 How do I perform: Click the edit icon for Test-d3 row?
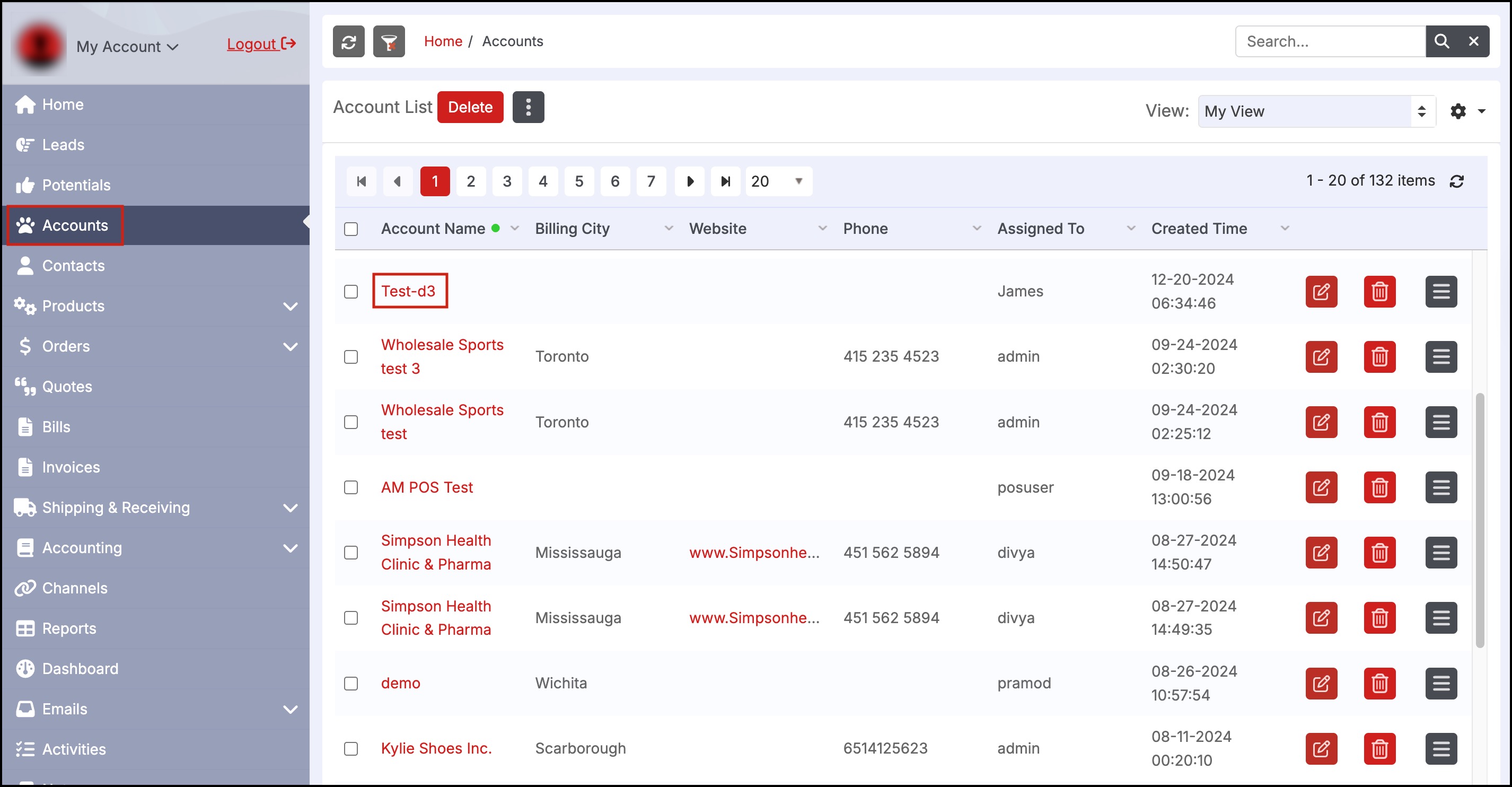pos(1321,291)
